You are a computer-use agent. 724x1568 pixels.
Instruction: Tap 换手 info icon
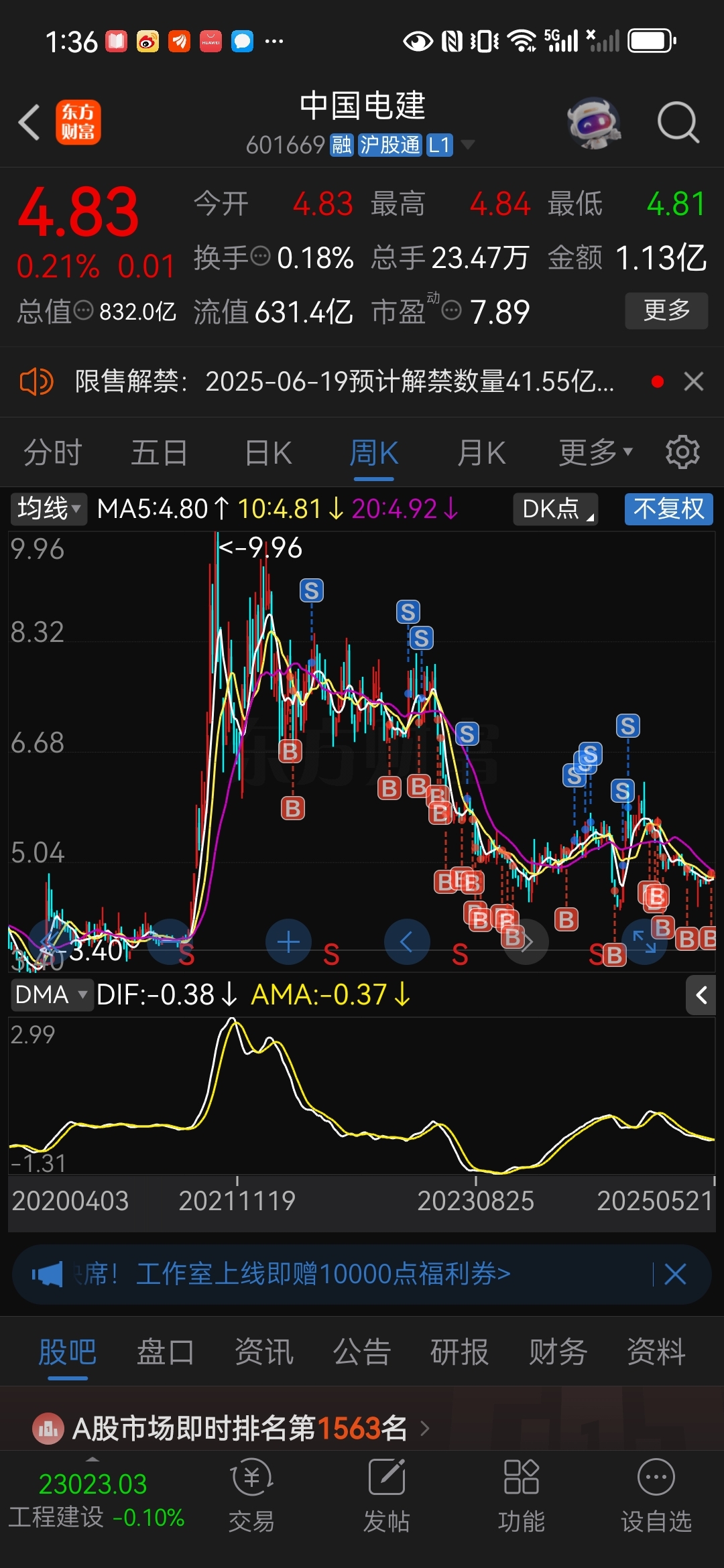[x=260, y=256]
